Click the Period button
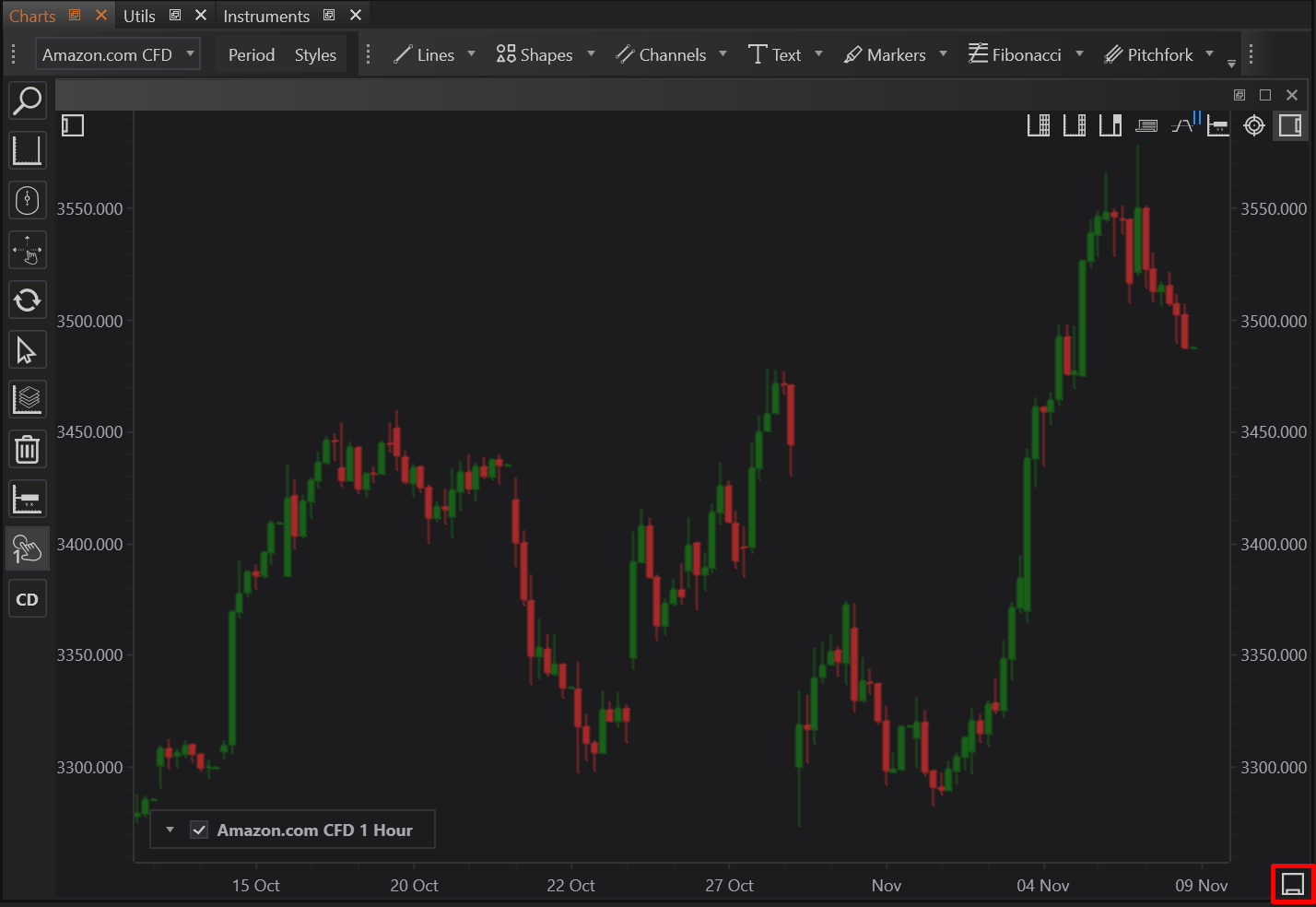 (x=251, y=54)
